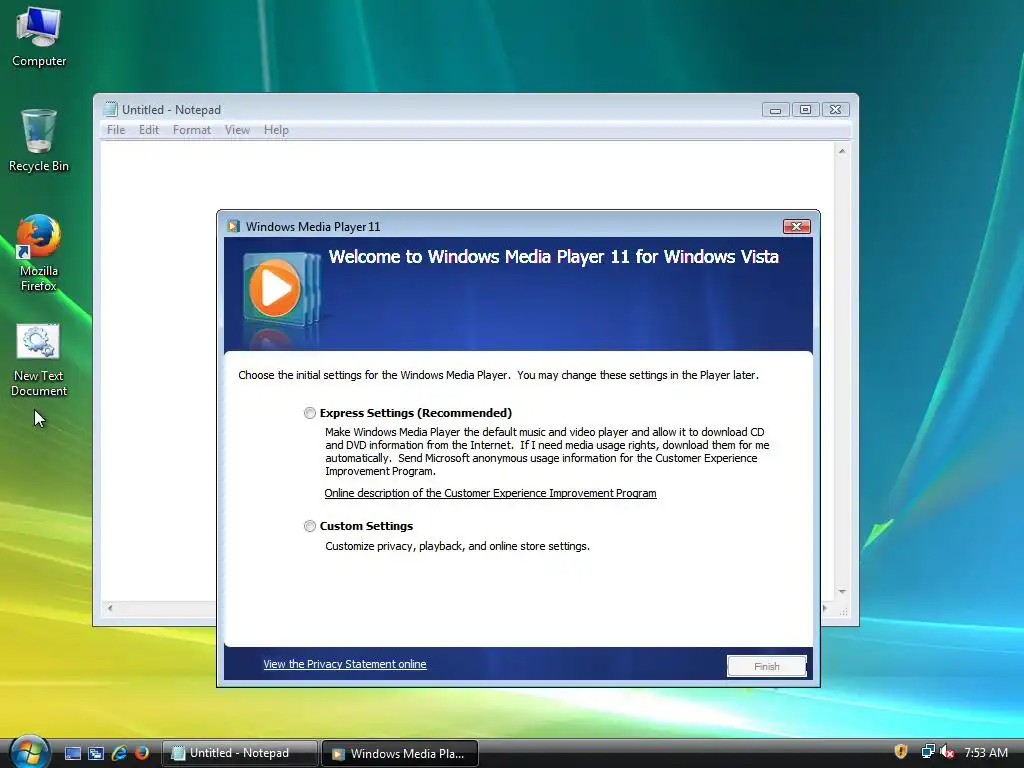This screenshot has height=768, width=1024.
Task: Click the Notepad title bar icon
Action: click(x=110, y=109)
